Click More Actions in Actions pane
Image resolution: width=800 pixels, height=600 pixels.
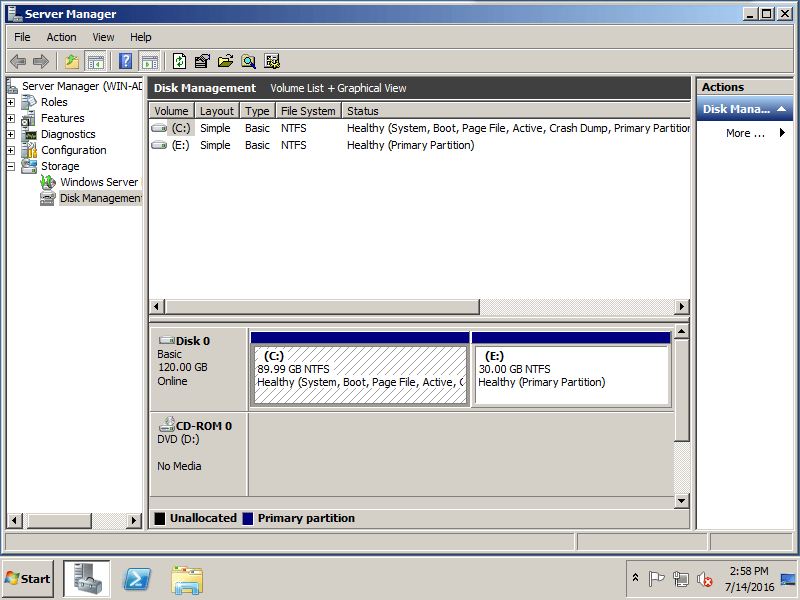click(745, 133)
